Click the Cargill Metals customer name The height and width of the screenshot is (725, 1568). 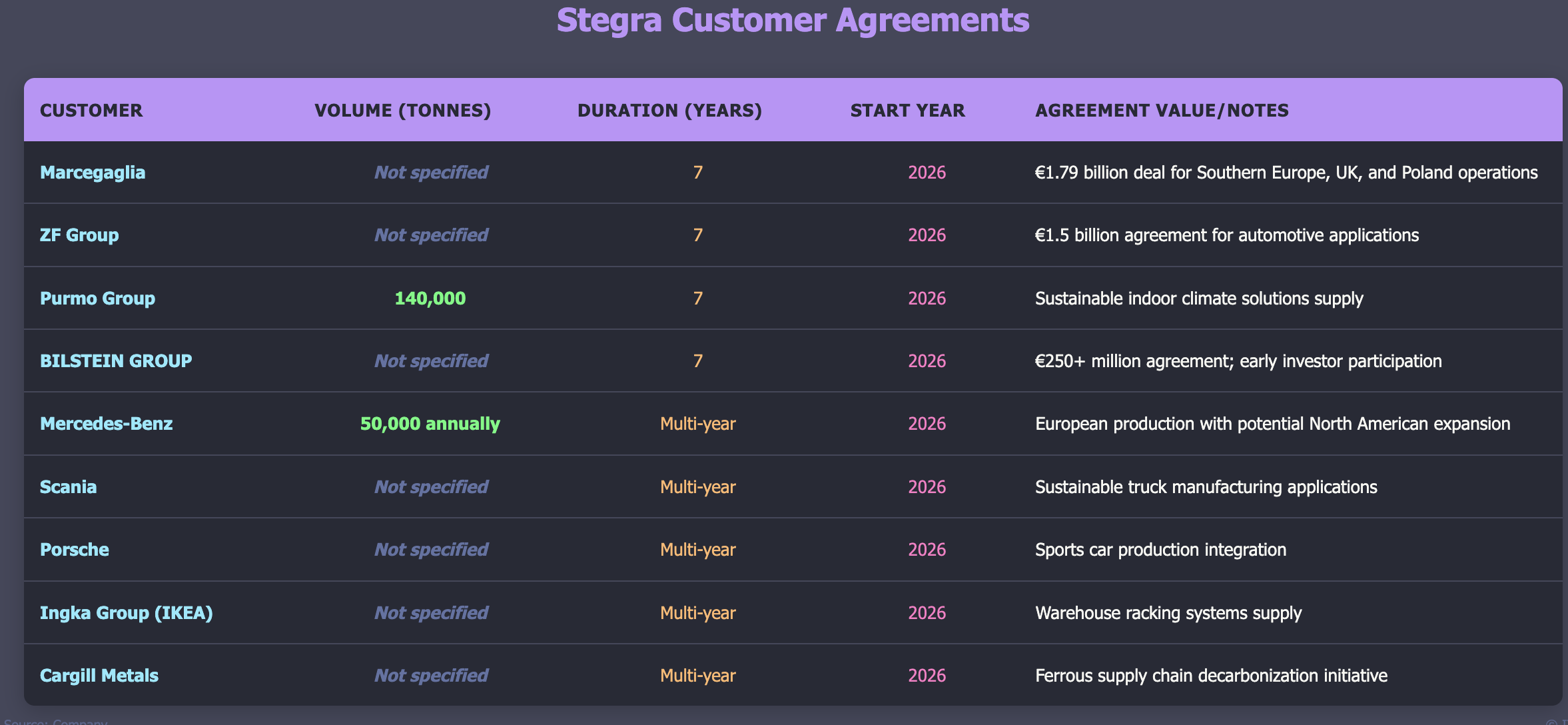coord(99,676)
